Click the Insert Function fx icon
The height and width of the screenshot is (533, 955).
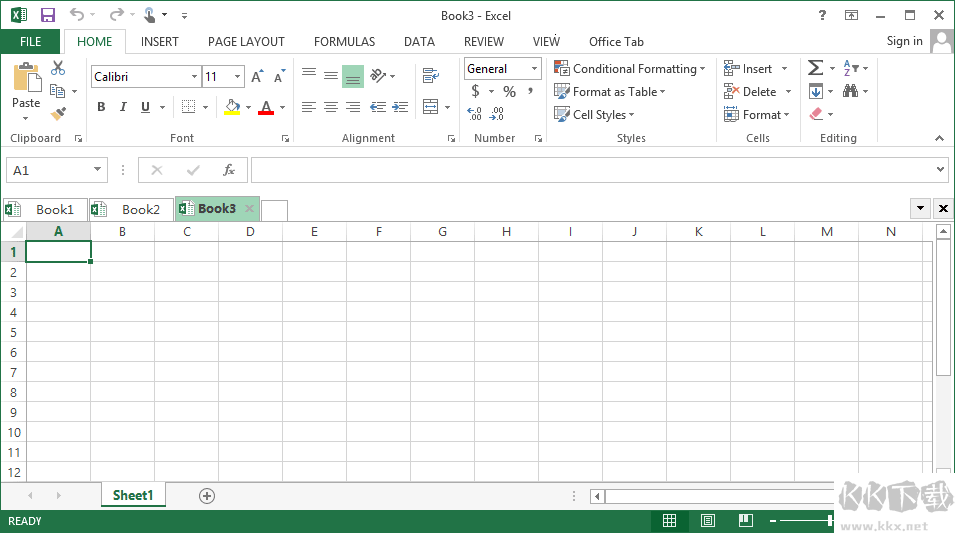[x=229, y=170]
